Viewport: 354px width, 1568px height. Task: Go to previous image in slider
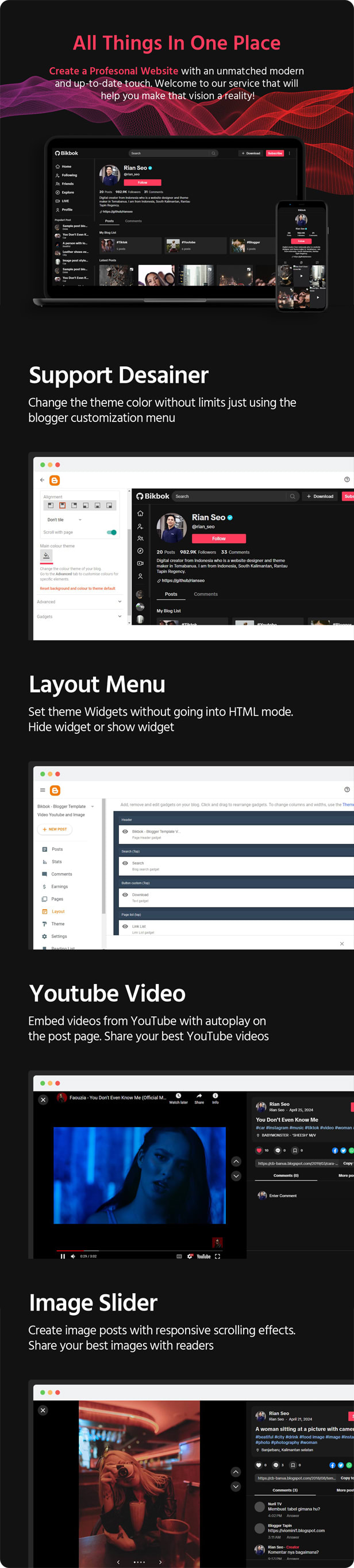(x=118, y=1562)
